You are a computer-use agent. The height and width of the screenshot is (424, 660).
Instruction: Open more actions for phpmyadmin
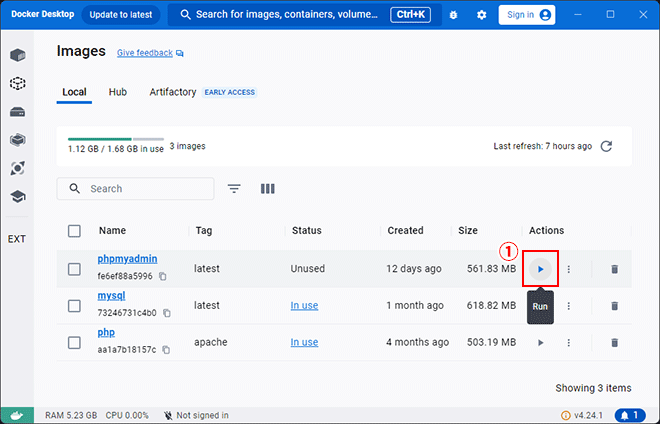(569, 269)
